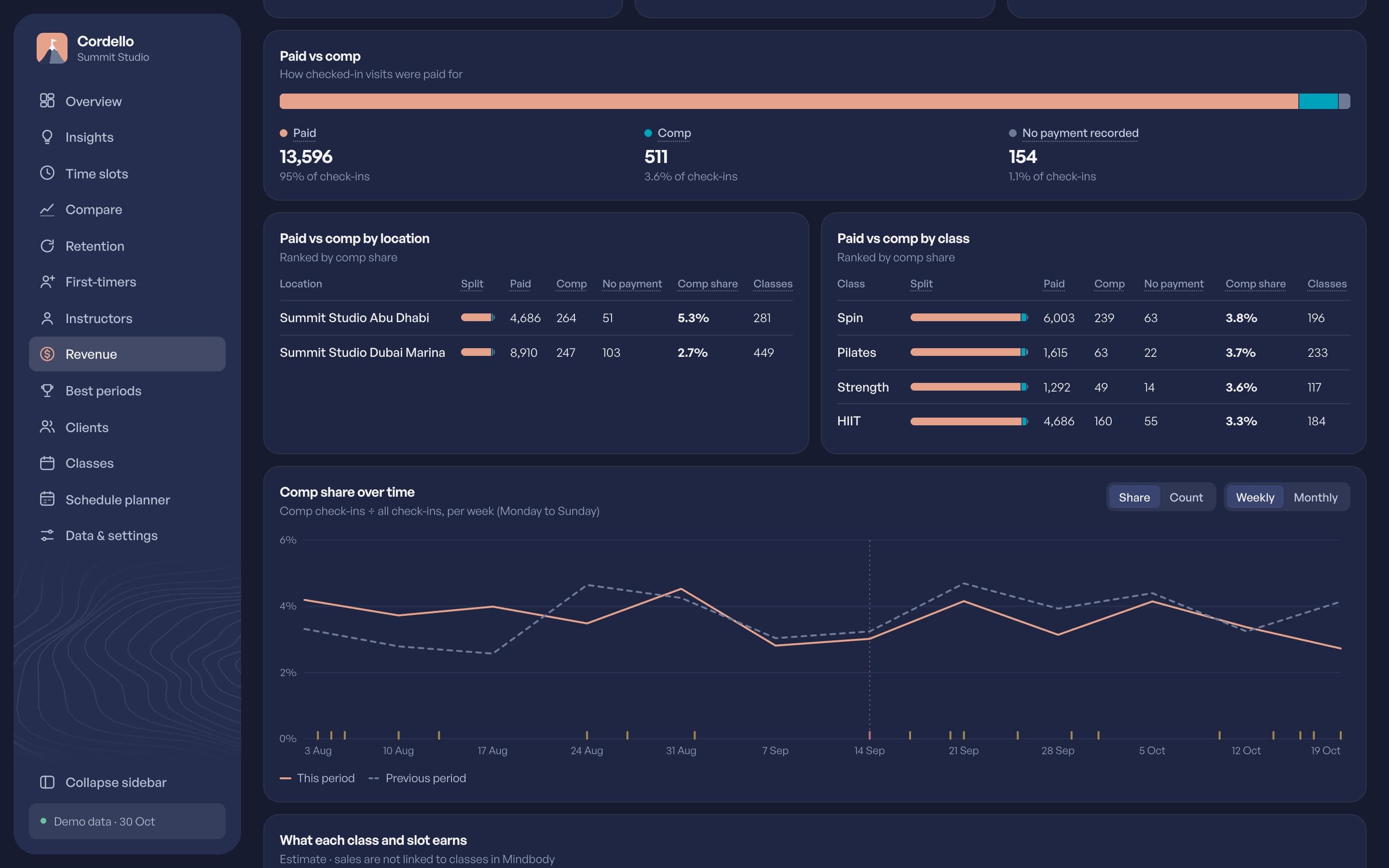
Task: Click the Data & settings sliders icon
Action: (x=47, y=535)
